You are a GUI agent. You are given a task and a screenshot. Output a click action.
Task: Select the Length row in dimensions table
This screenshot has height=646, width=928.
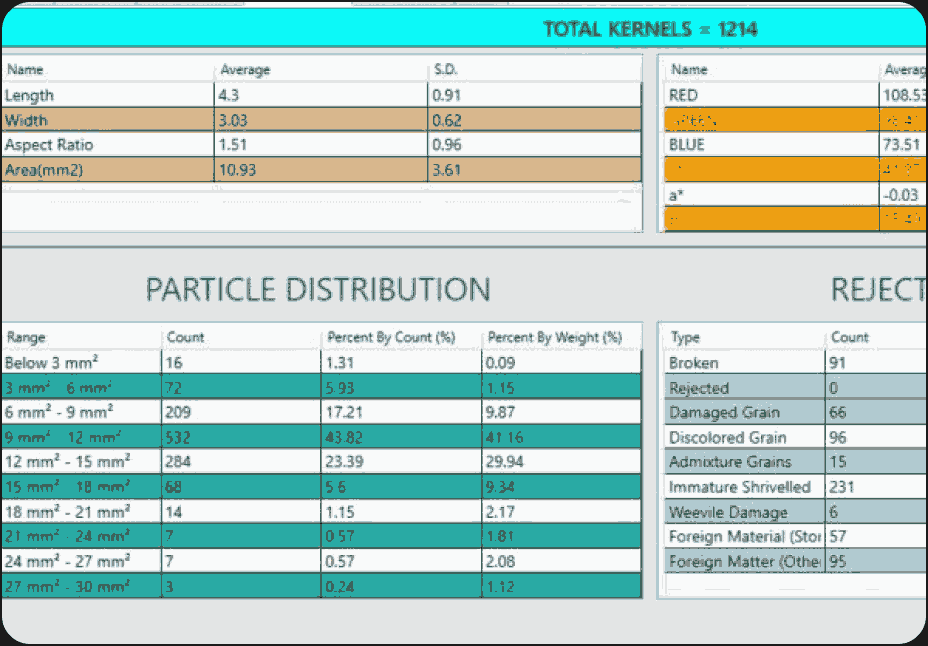coord(321,95)
